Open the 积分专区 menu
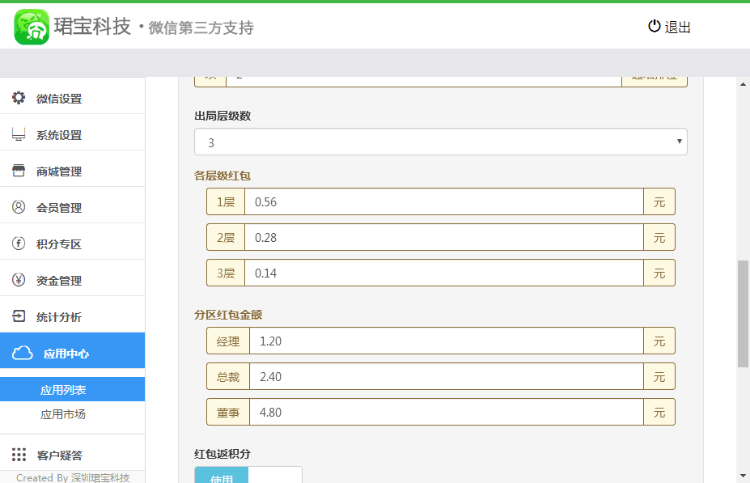Image resolution: width=750 pixels, height=483 pixels. [x=73, y=242]
